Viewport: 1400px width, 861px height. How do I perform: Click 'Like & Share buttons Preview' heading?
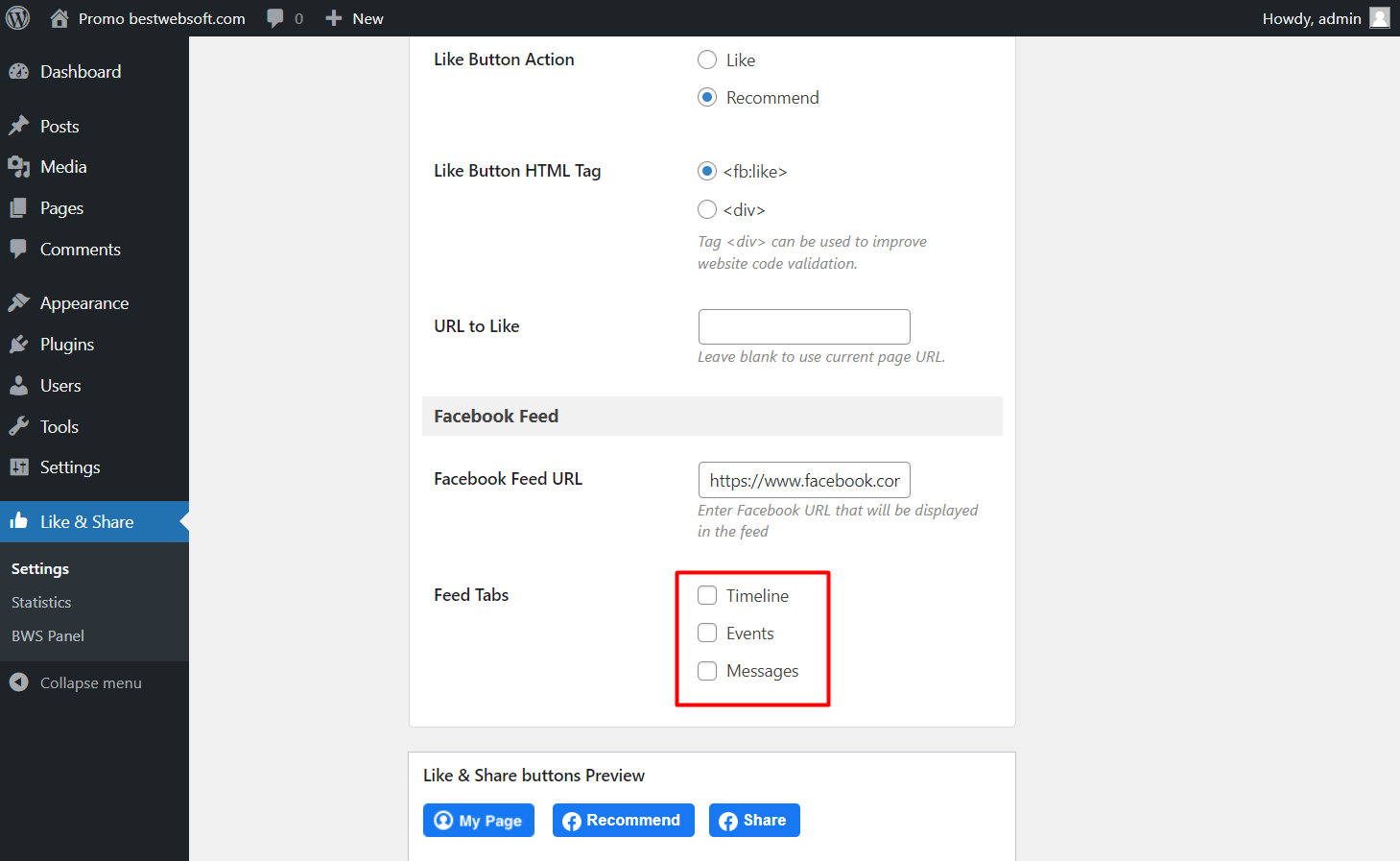tap(534, 776)
